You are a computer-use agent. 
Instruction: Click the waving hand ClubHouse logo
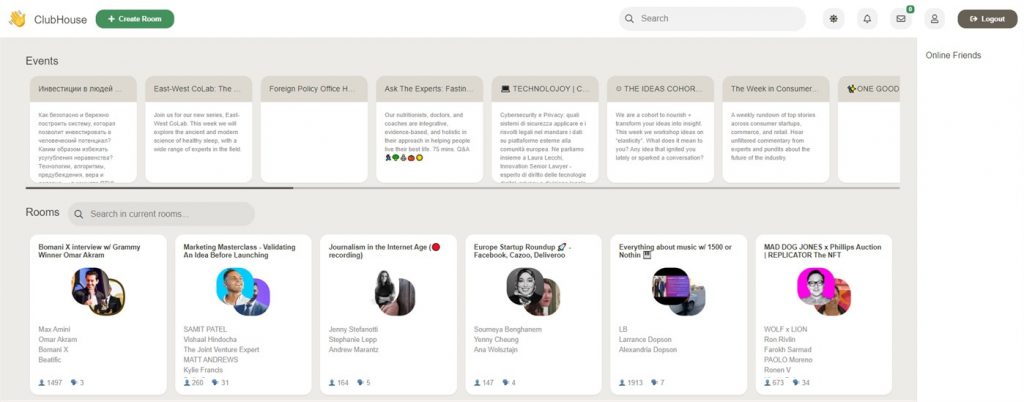click(x=17, y=19)
